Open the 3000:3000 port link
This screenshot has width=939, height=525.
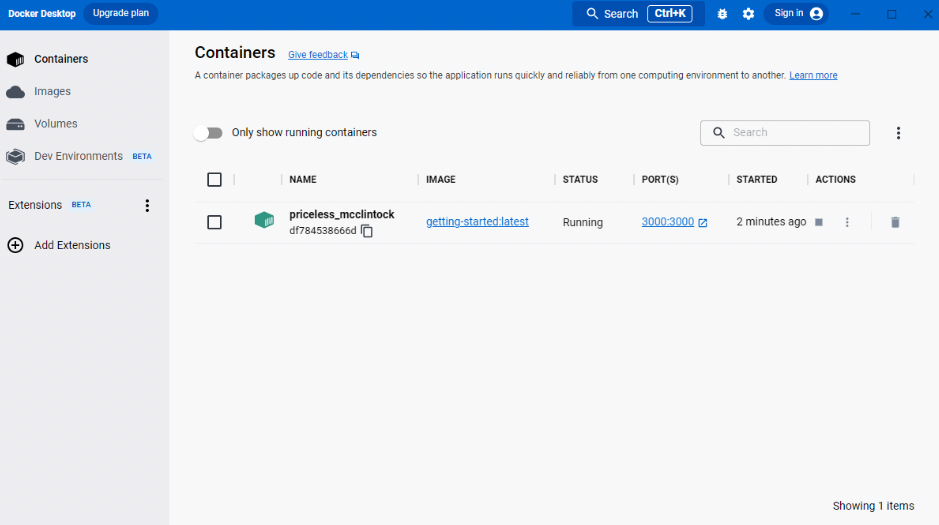point(668,221)
